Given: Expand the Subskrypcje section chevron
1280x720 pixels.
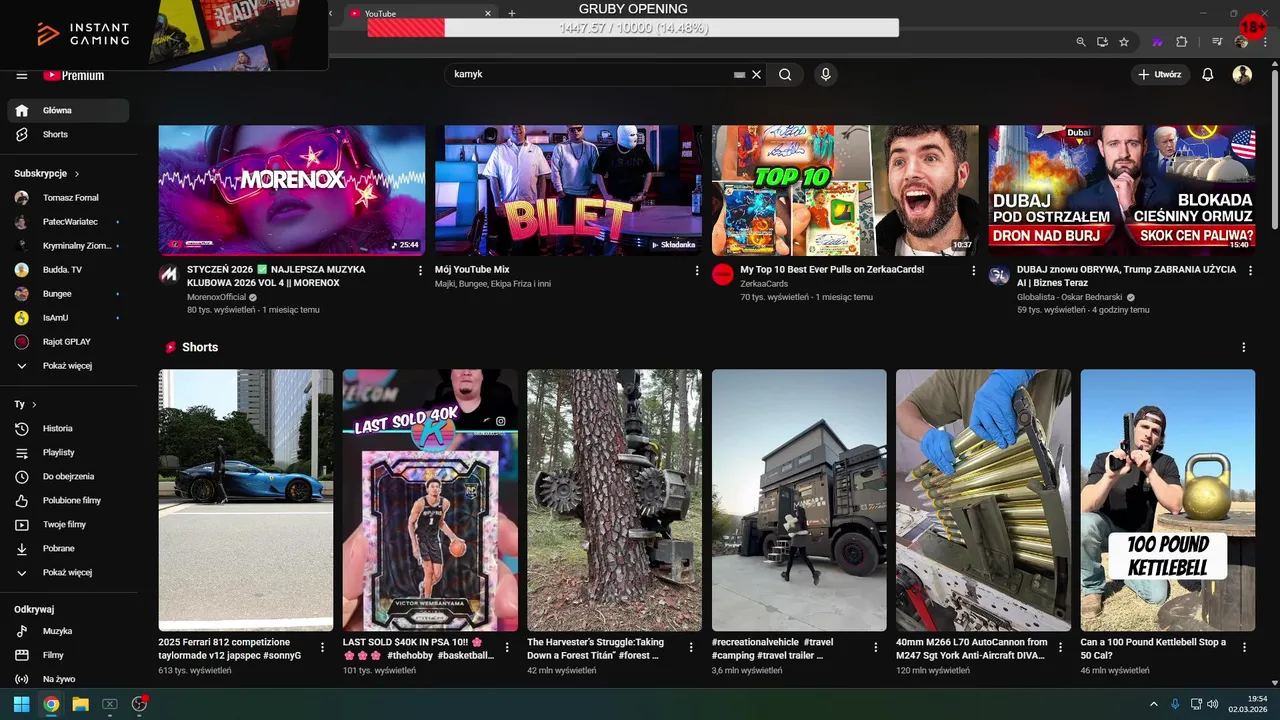Looking at the screenshot, I should coord(77,174).
